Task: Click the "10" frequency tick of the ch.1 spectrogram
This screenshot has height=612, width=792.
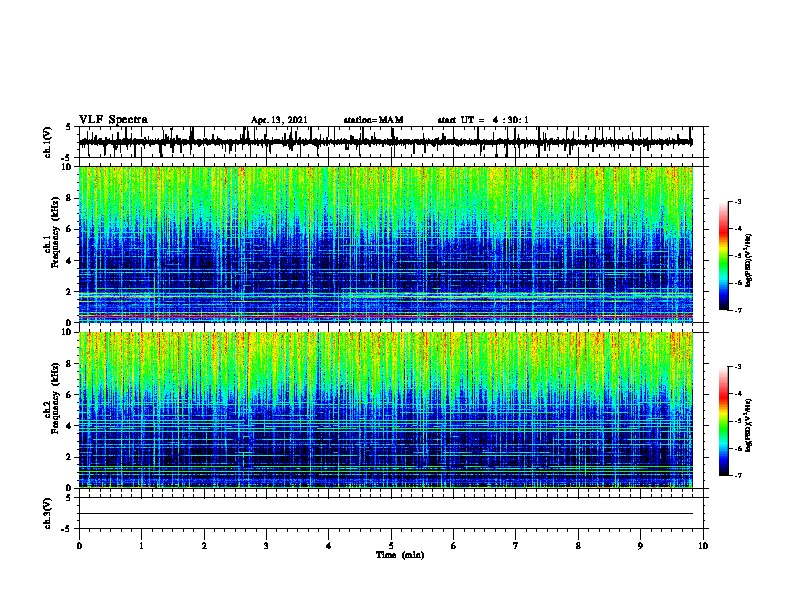Action: pos(68,167)
